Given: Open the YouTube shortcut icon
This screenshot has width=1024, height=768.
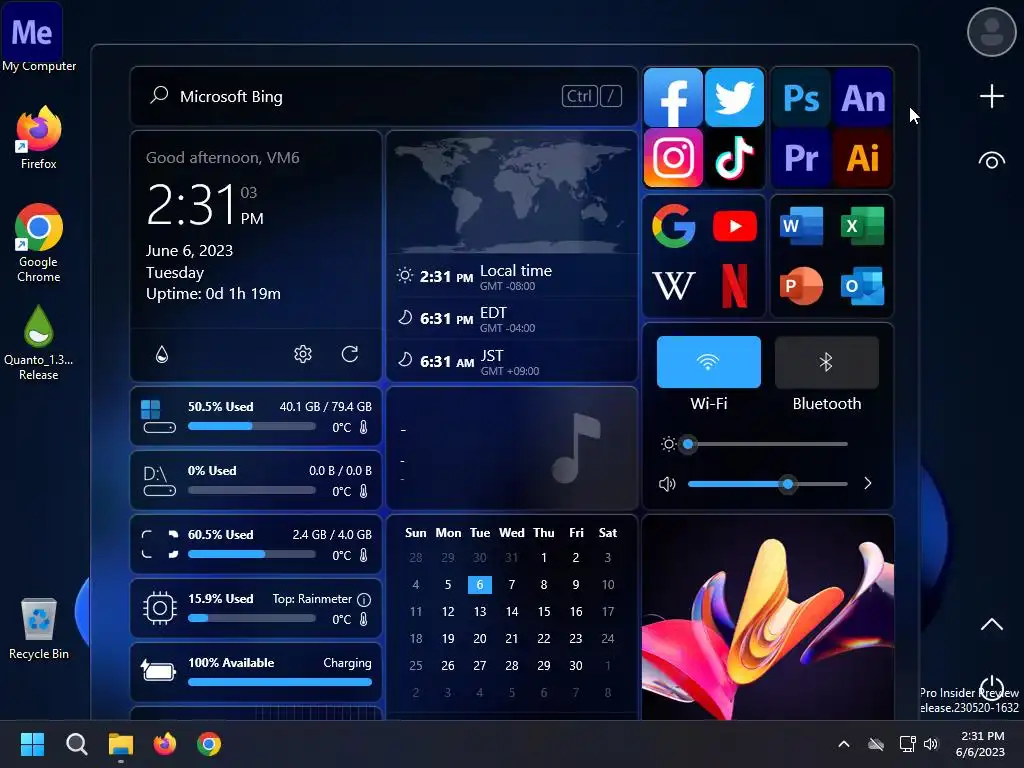Looking at the screenshot, I should 735,226.
